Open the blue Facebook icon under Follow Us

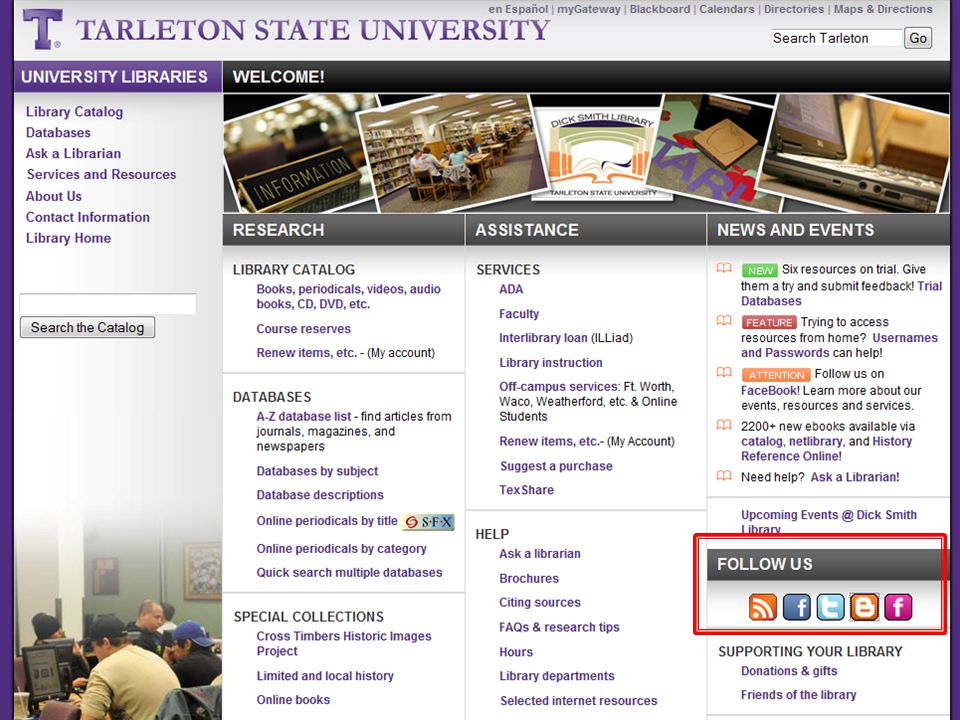(797, 607)
